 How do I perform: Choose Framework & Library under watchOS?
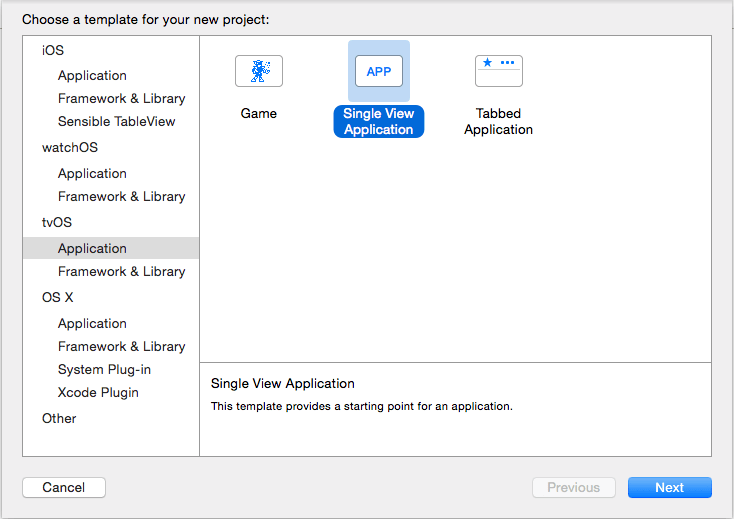(121, 196)
